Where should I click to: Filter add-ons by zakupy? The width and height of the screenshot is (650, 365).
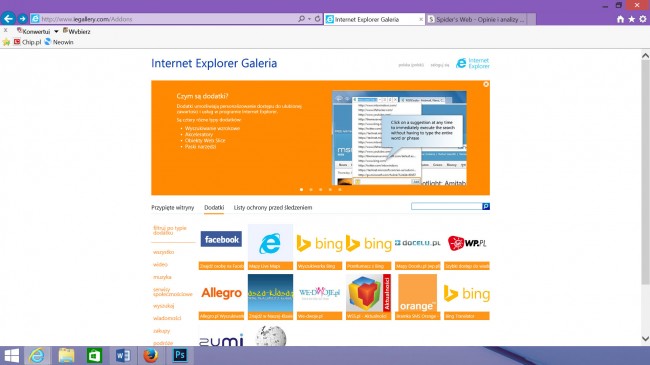click(161, 331)
